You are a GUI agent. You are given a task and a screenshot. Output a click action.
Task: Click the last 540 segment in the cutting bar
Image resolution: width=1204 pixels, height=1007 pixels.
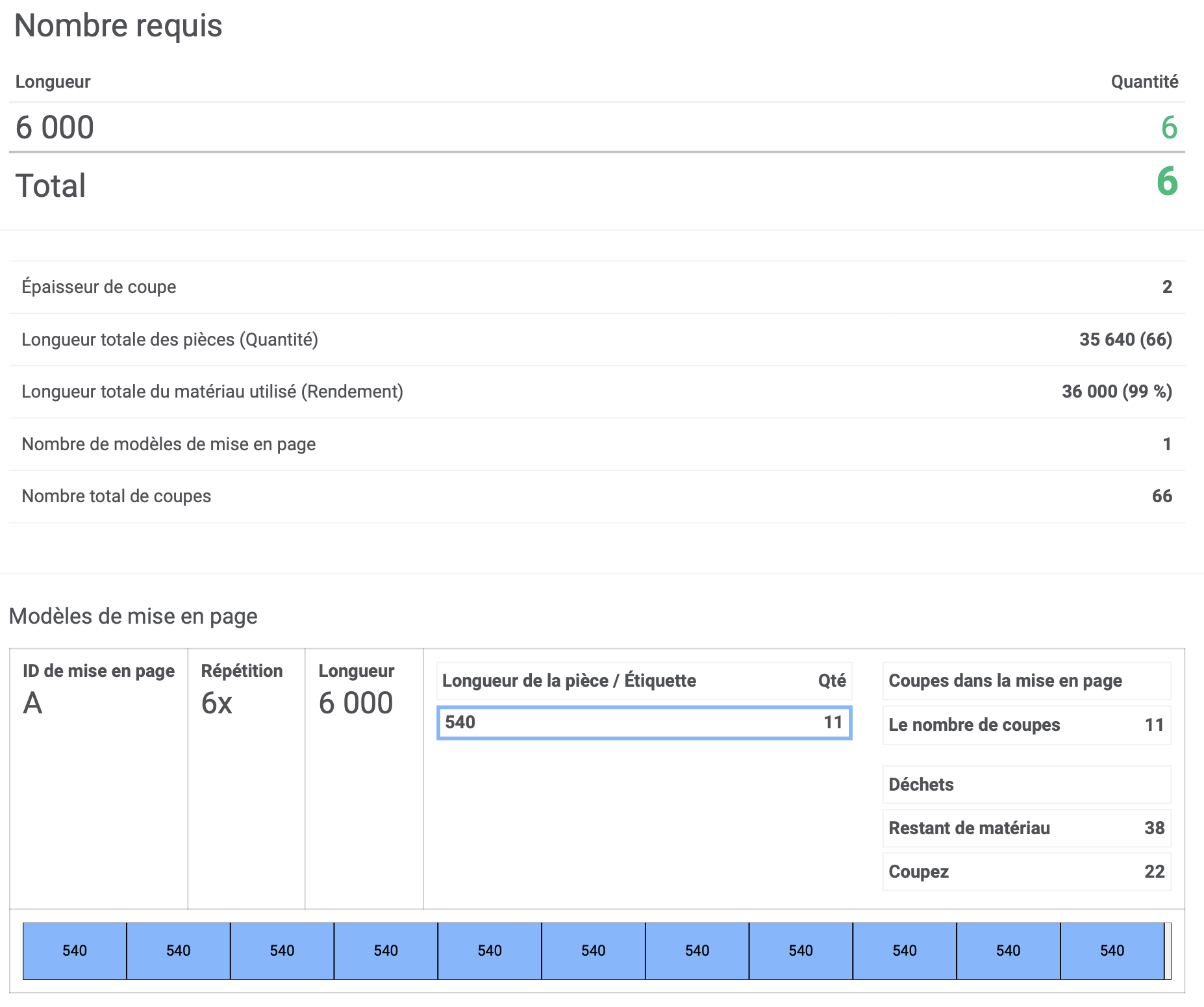point(1112,951)
